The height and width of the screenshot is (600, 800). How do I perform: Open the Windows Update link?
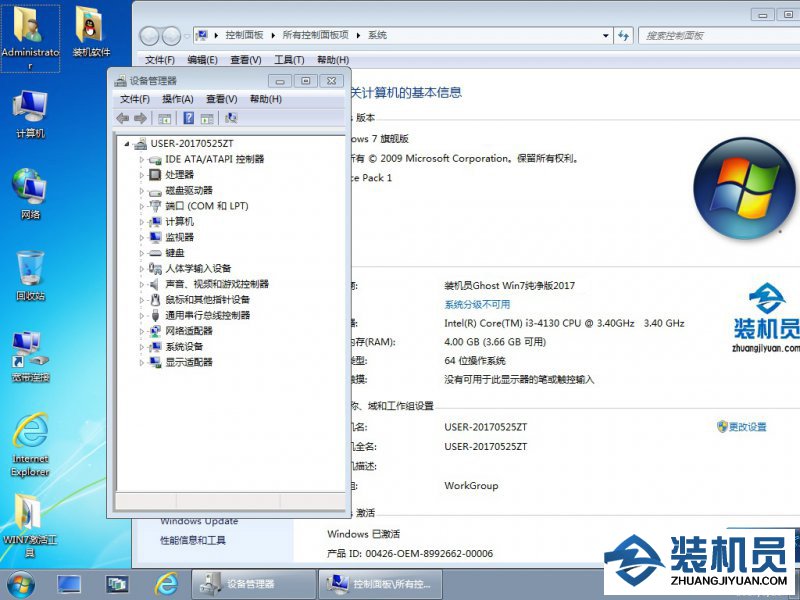199,521
